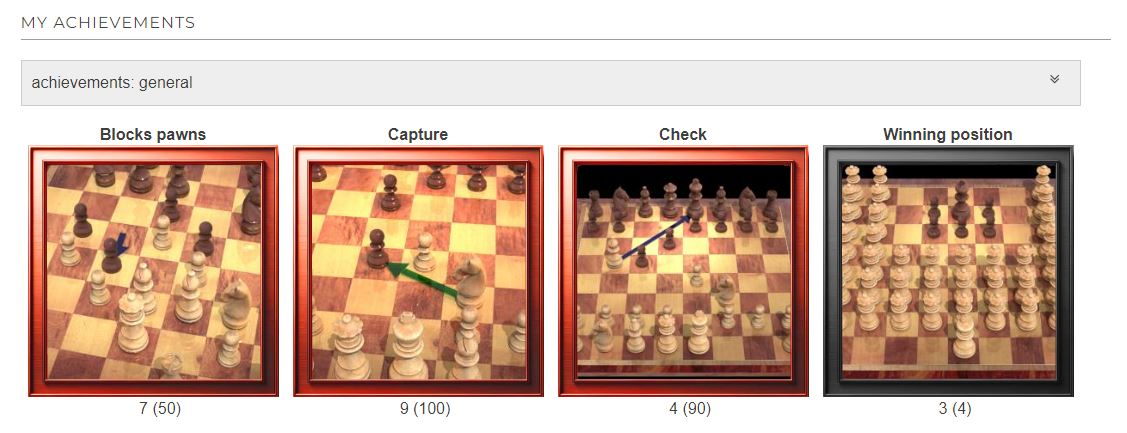Viewport: 1127px width, 433px height.
Task: Open the Winning position achievement image
Action: point(948,271)
